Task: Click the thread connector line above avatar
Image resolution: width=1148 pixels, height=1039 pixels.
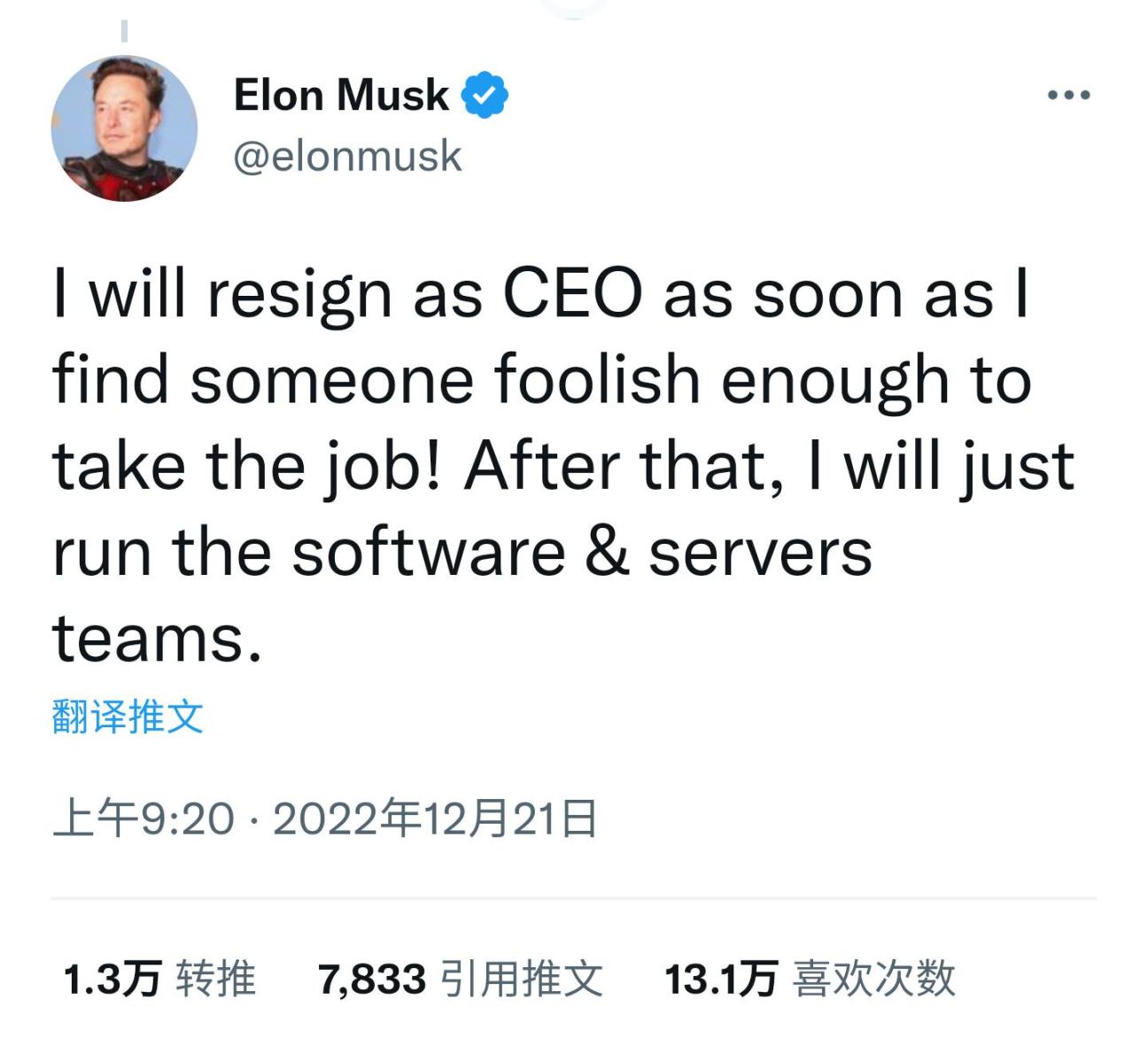Action: click(x=124, y=30)
